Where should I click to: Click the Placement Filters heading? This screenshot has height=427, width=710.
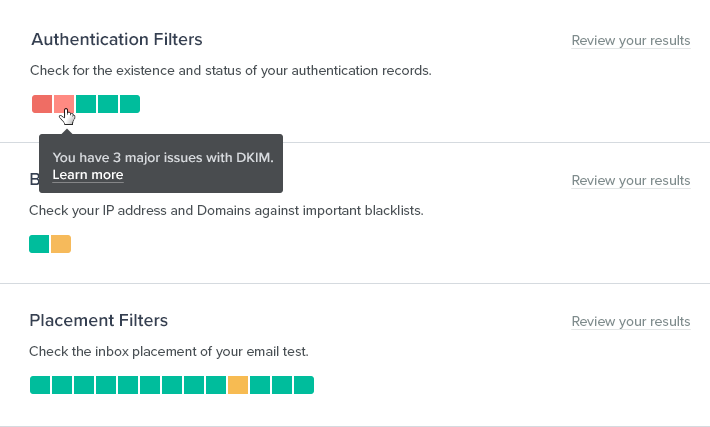coord(99,321)
